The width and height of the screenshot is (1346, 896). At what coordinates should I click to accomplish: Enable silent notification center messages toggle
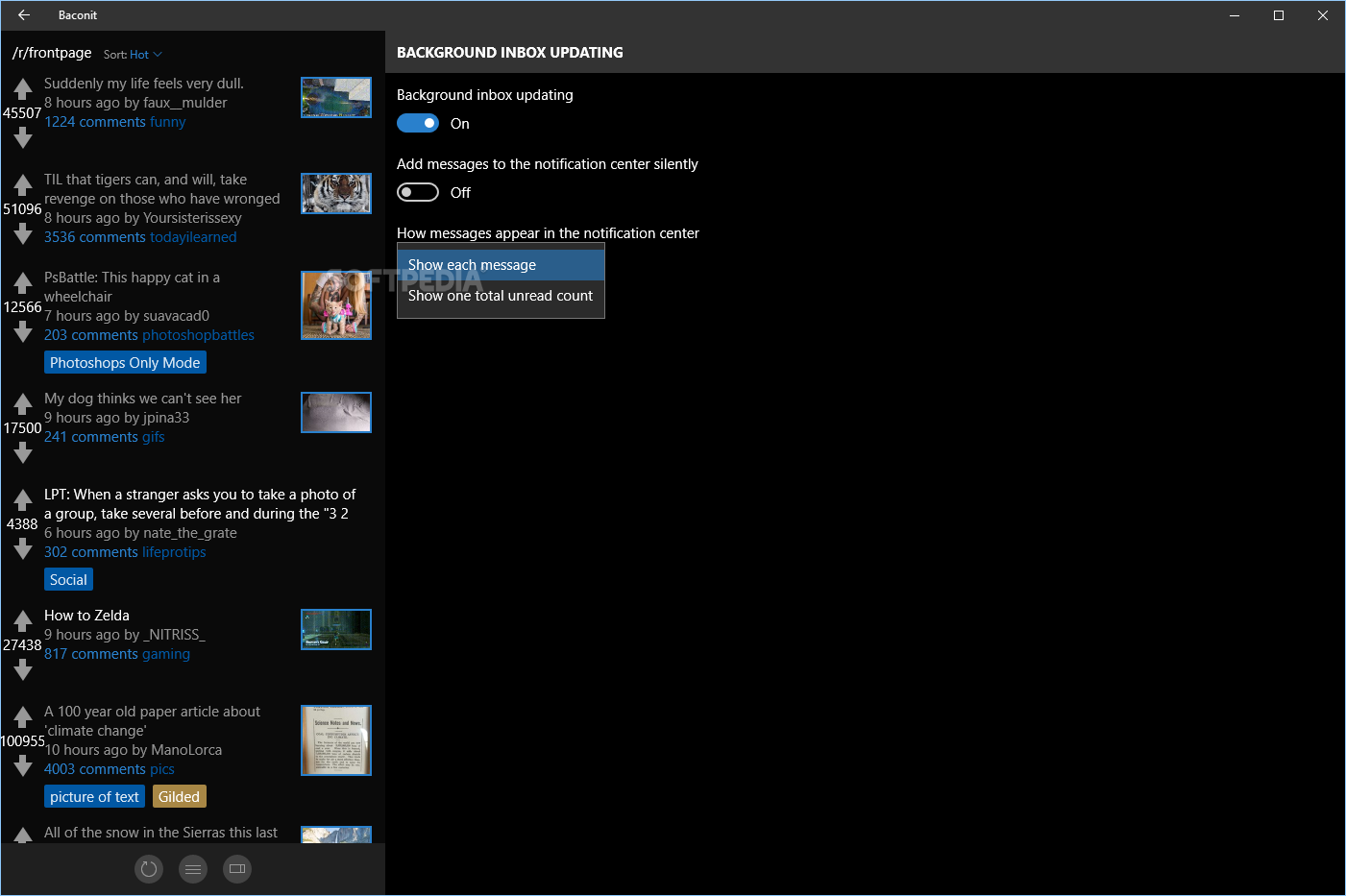click(418, 192)
